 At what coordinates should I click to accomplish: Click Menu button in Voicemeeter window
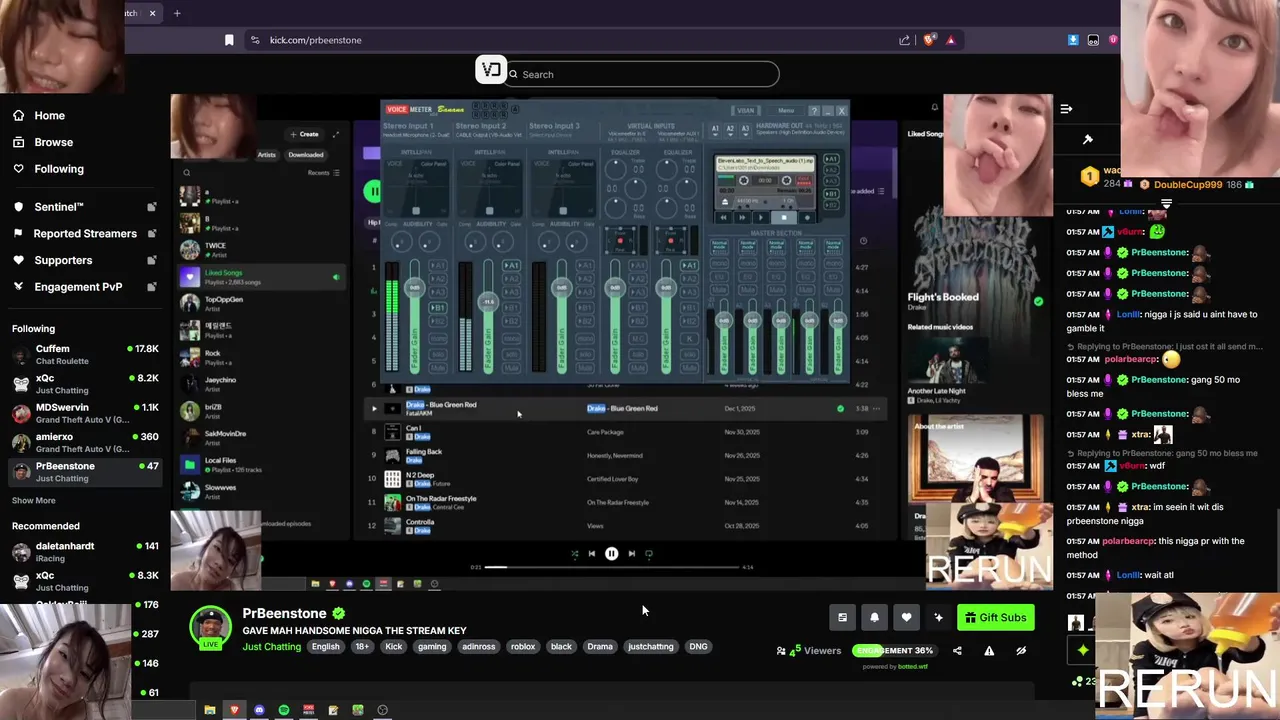(786, 110)
